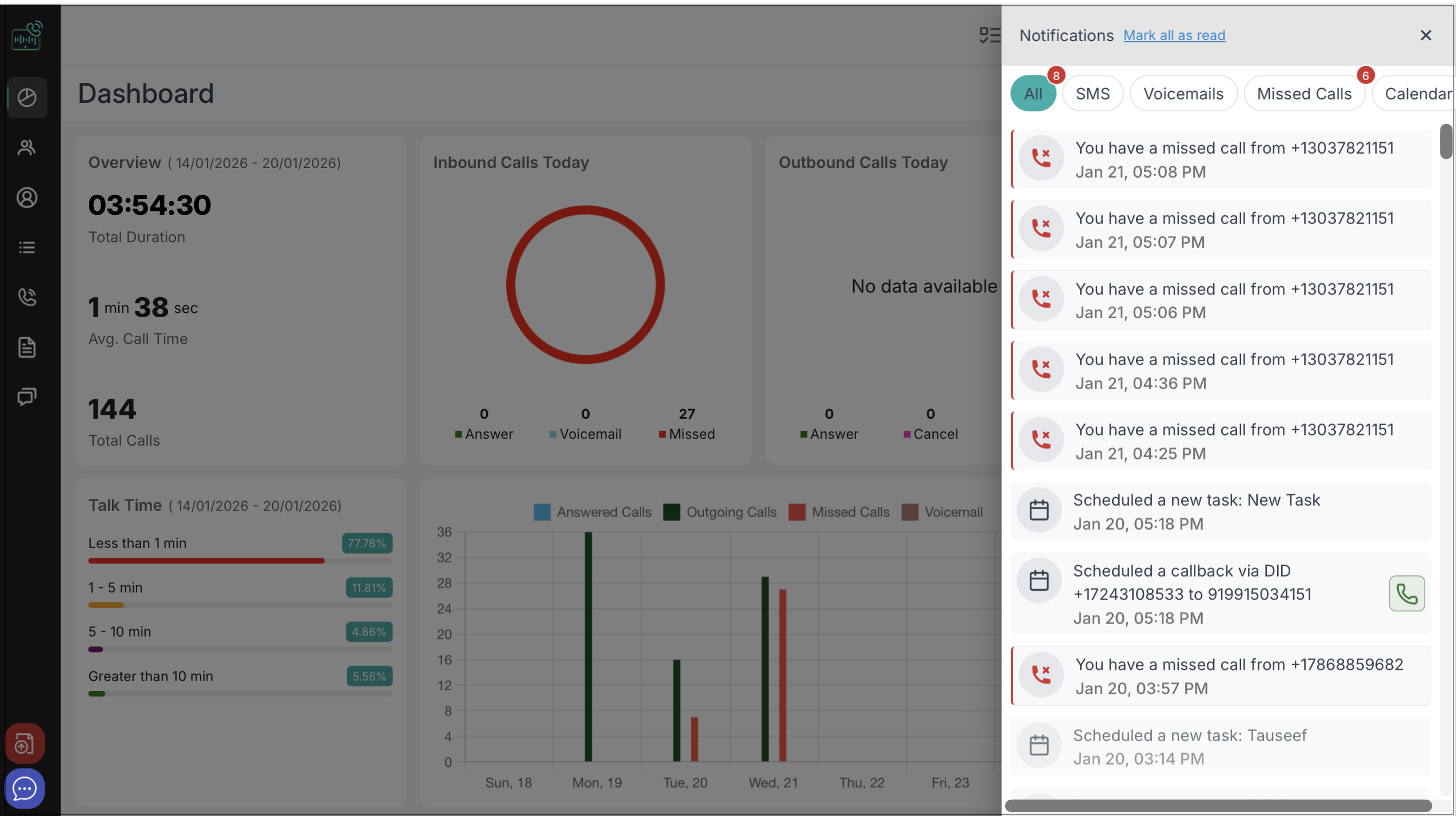Open the messages chat sidebar icon
Viewport: 1456px width, 816px height.
pyautogui.click(x=26, y=397)
